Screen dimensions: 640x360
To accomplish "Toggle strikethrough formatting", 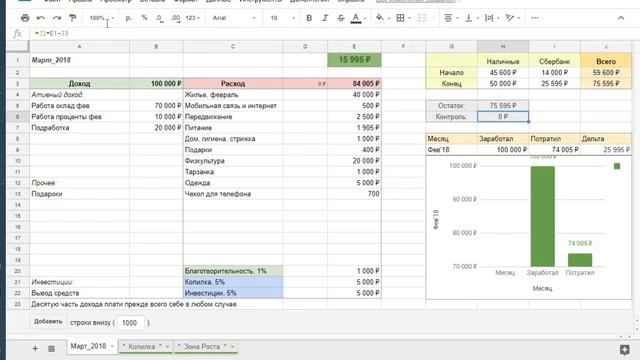I will (x=341, y=18).
